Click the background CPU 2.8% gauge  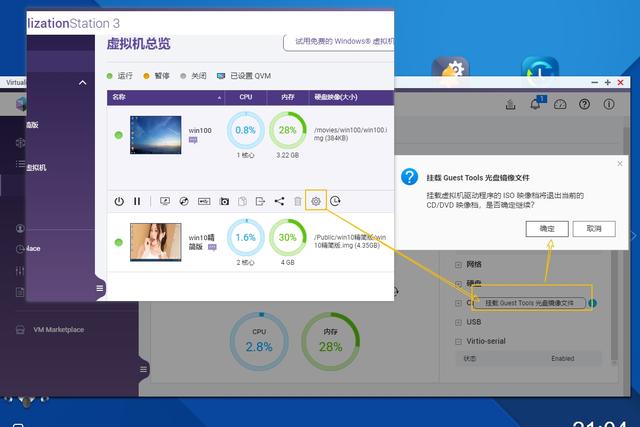259,342
